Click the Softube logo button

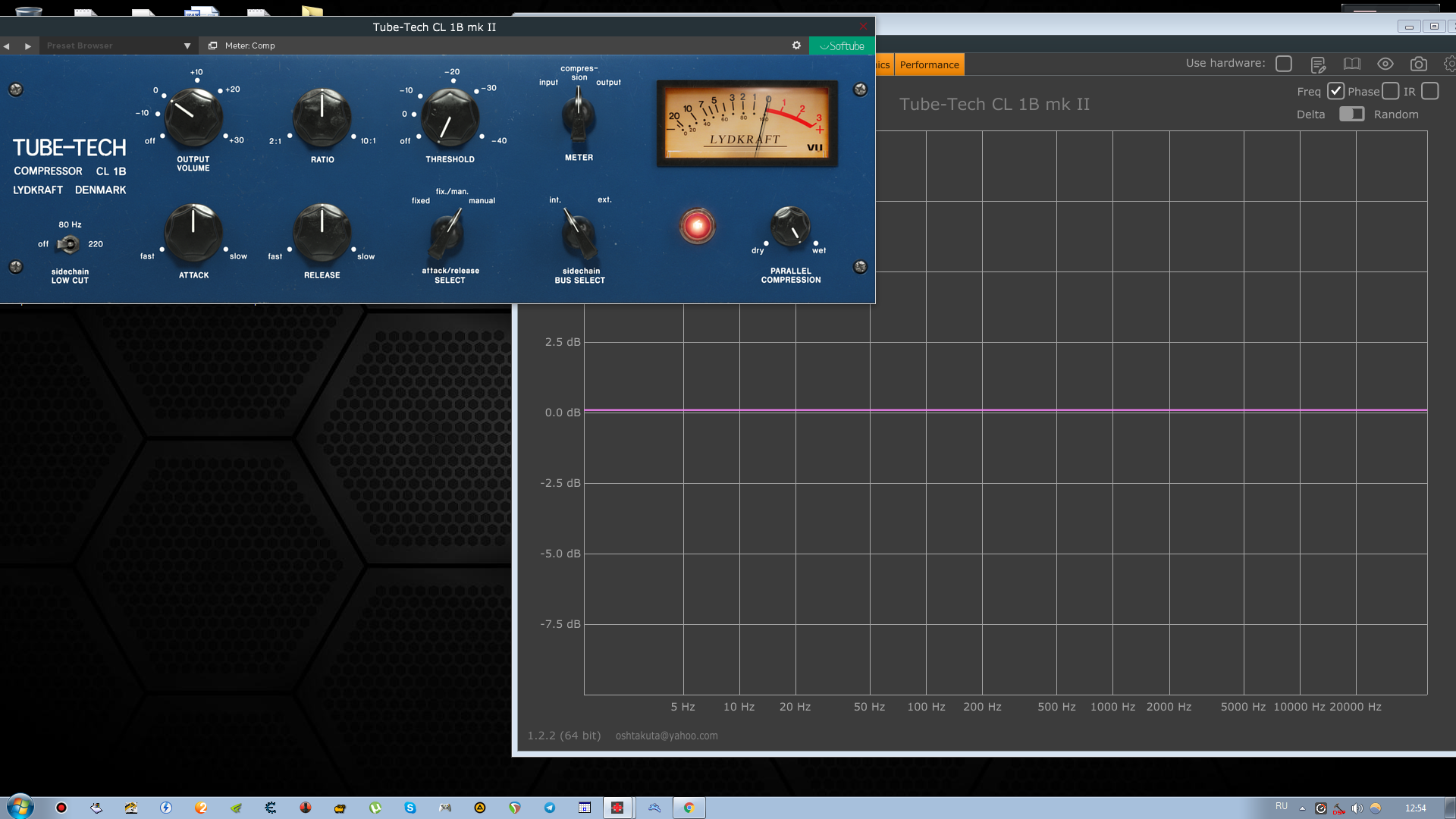[x=842, y=45]
